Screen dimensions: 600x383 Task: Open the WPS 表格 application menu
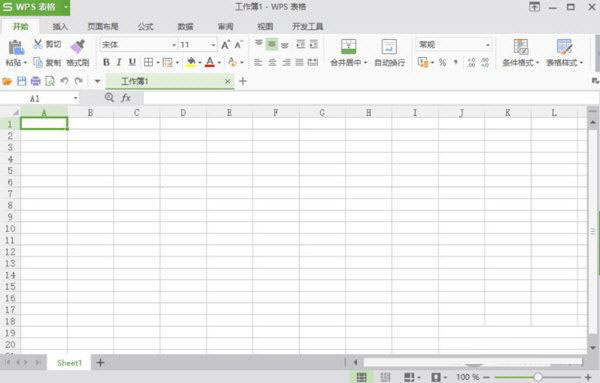[35, 7]
